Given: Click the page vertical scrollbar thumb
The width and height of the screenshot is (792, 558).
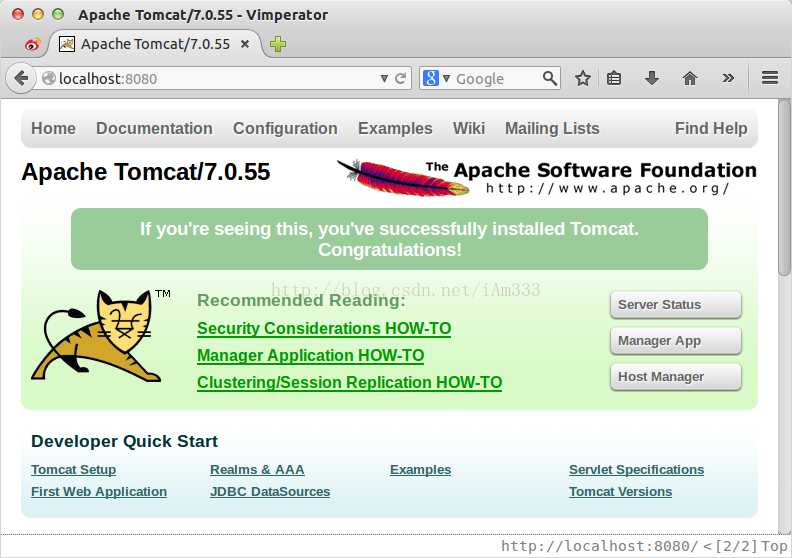Looking at the screenshot, I should (x=784, y=187).
